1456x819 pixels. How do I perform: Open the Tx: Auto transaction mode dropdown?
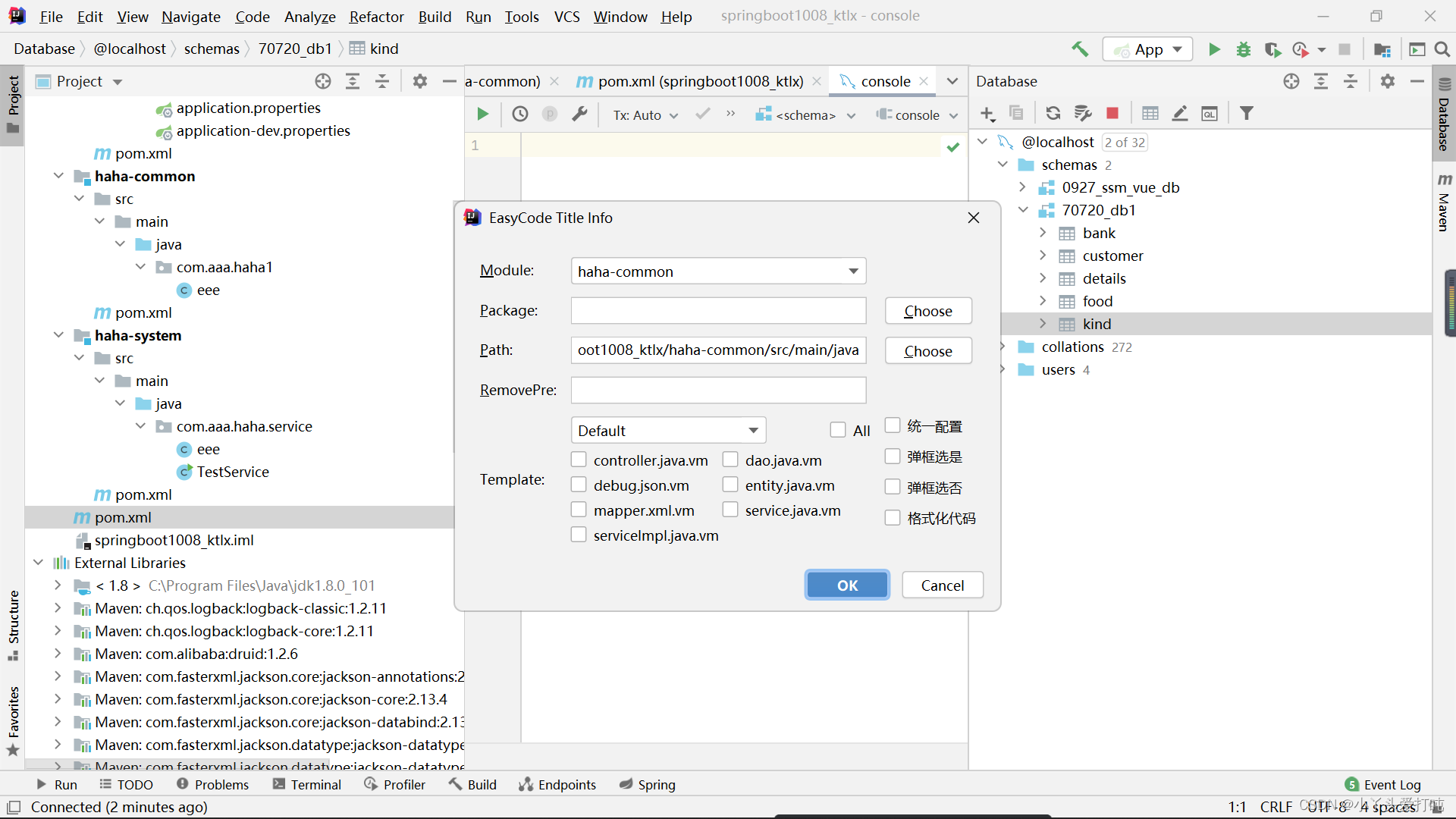tap(645, 115)
